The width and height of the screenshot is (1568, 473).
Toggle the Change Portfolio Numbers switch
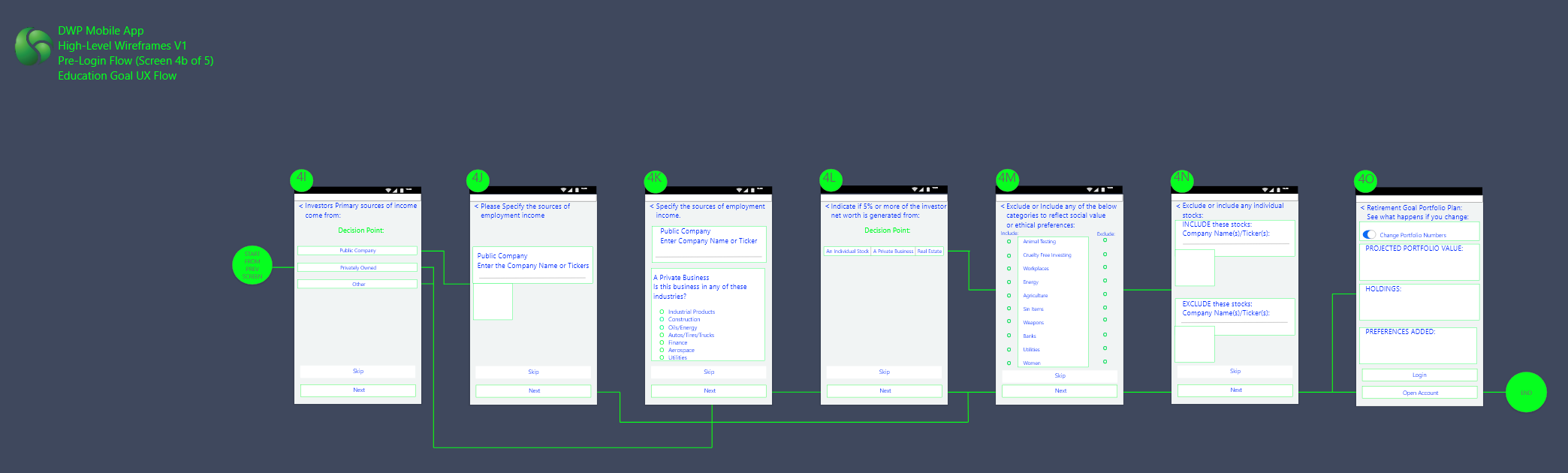click(1370, 235)
